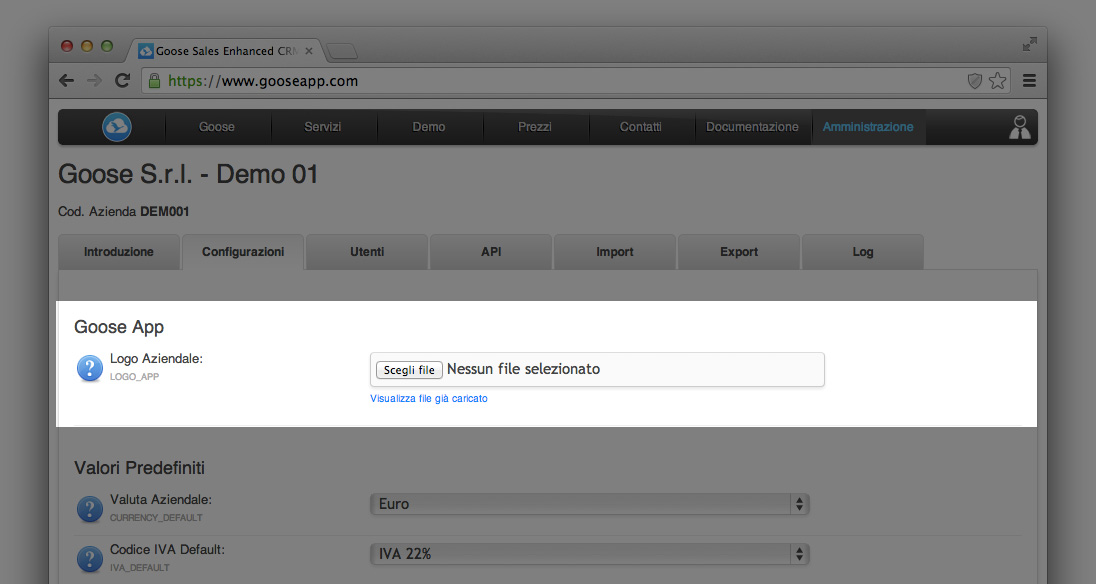1096x584 pixels.
Task: Click the help icon beside Valuta Aziendale
Action: pyautogui.click(x=89, y=509)
